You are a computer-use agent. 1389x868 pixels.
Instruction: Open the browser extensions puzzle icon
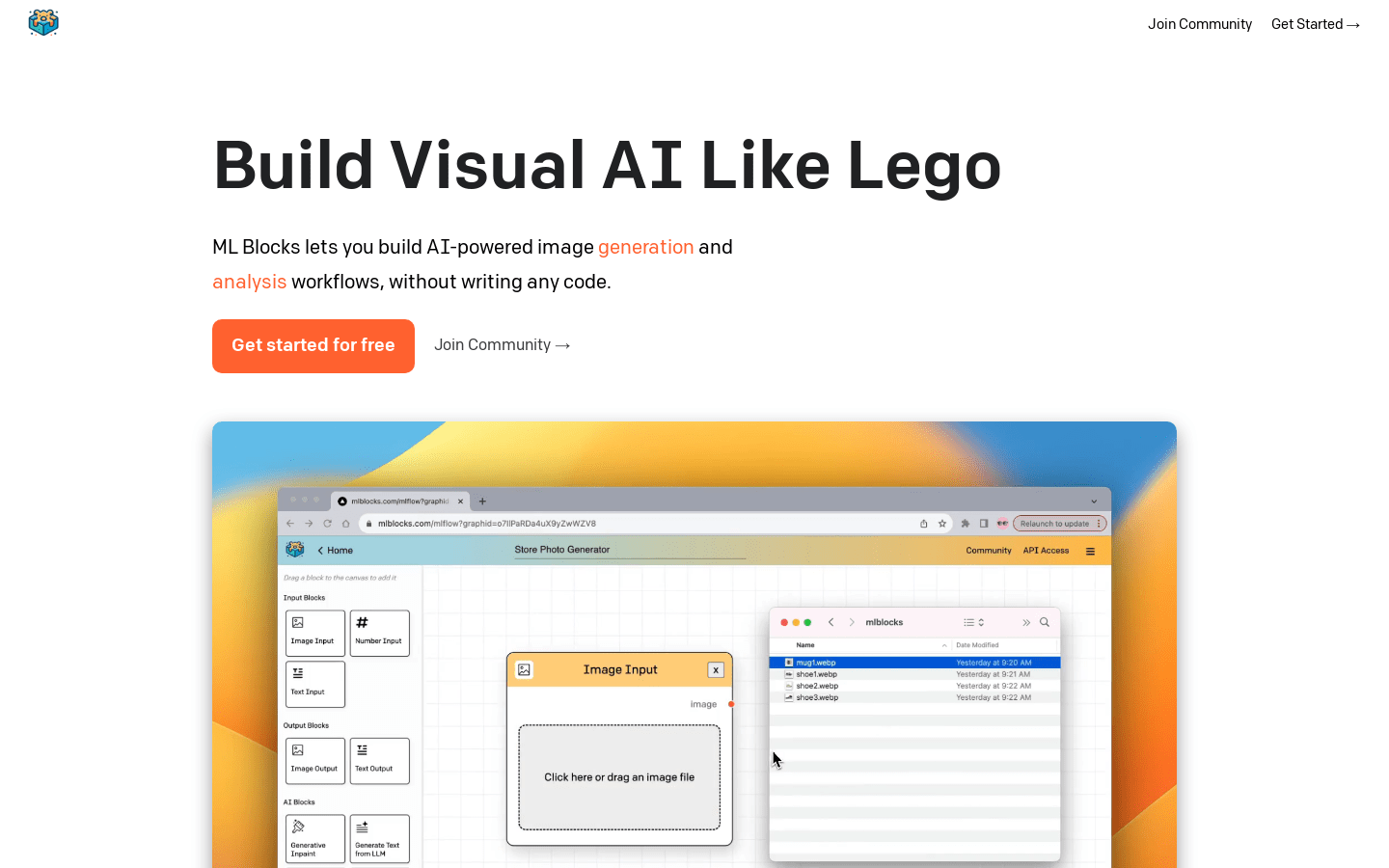point(966,524)
